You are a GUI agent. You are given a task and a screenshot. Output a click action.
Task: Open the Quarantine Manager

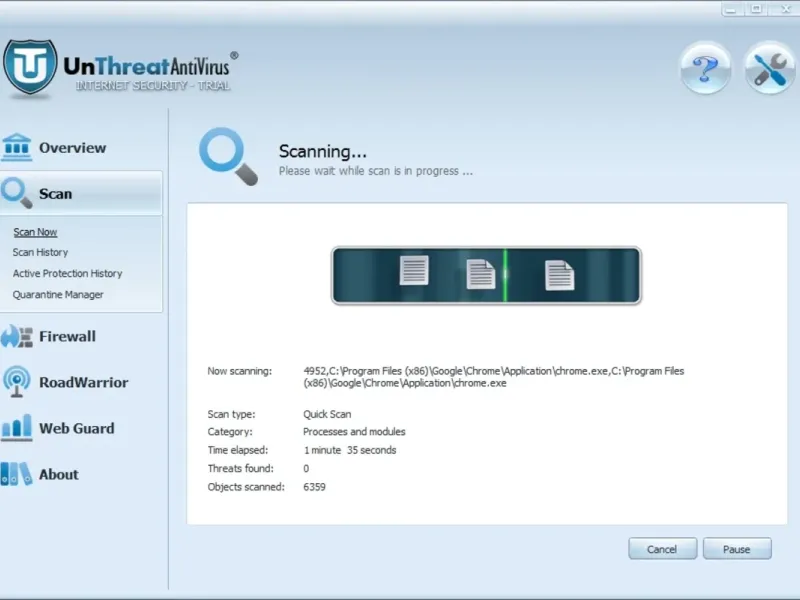click(58, 295)
